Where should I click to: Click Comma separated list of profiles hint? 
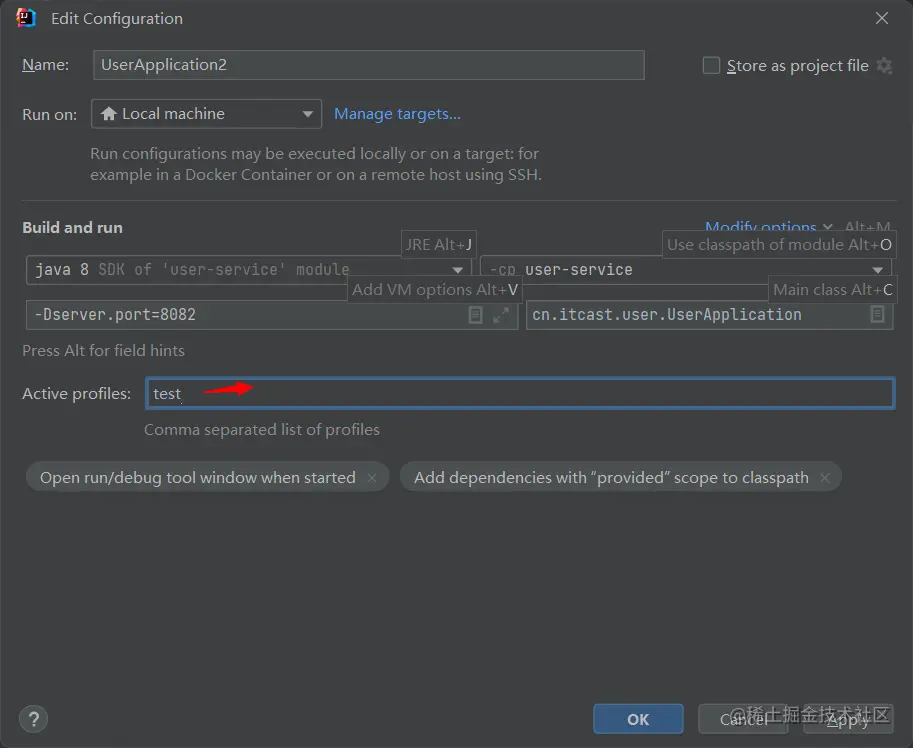point(261,430)
